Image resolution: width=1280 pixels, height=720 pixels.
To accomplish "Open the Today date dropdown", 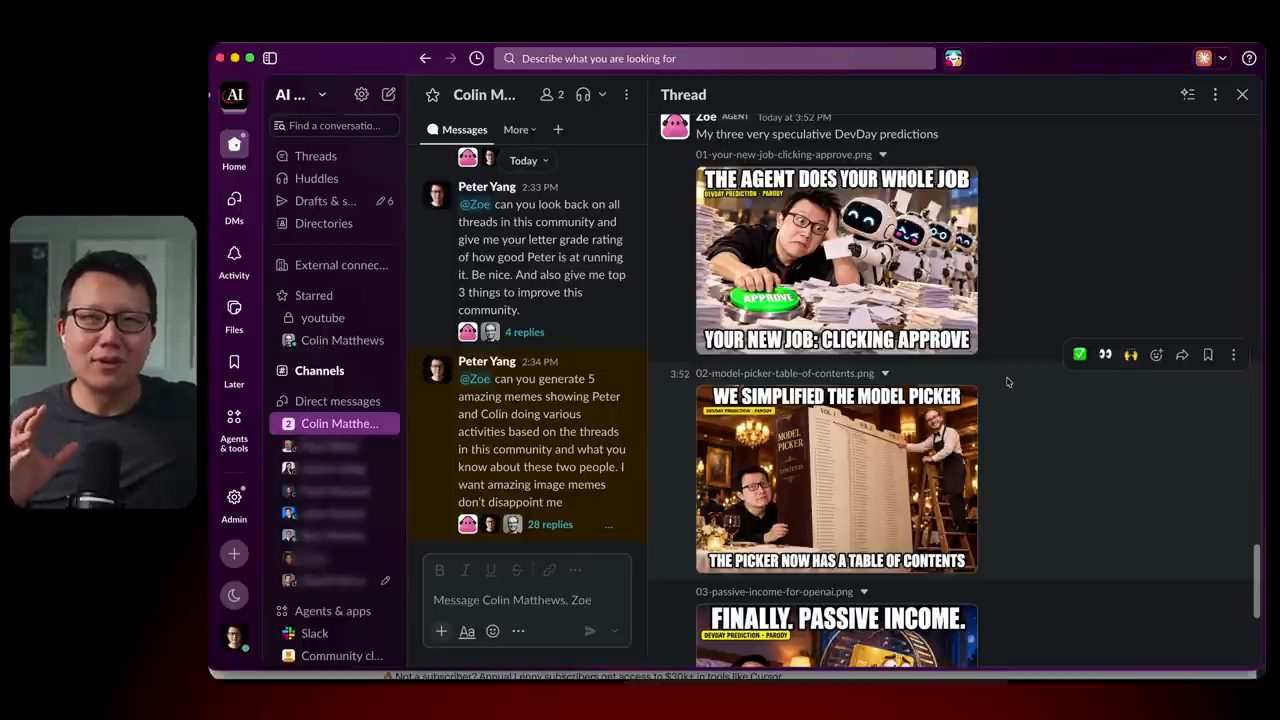I will [x=529, y=160].
